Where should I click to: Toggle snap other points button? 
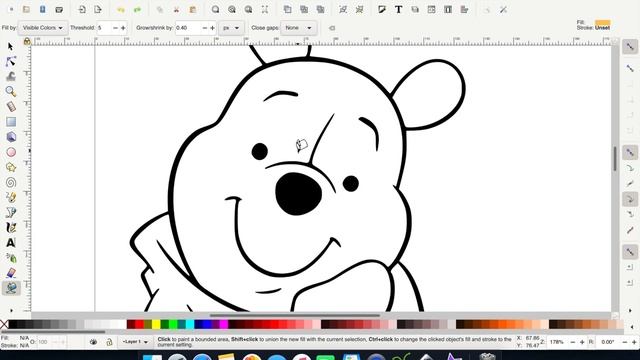[630, 252]
